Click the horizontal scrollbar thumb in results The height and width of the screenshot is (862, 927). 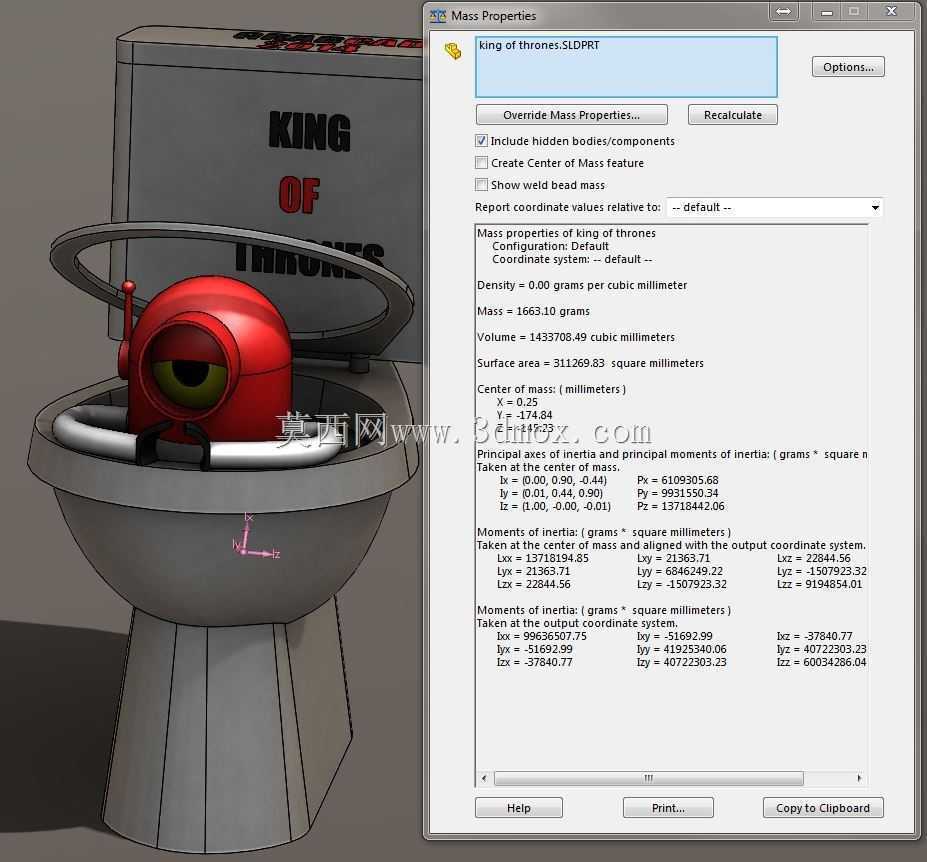point(649,778)
